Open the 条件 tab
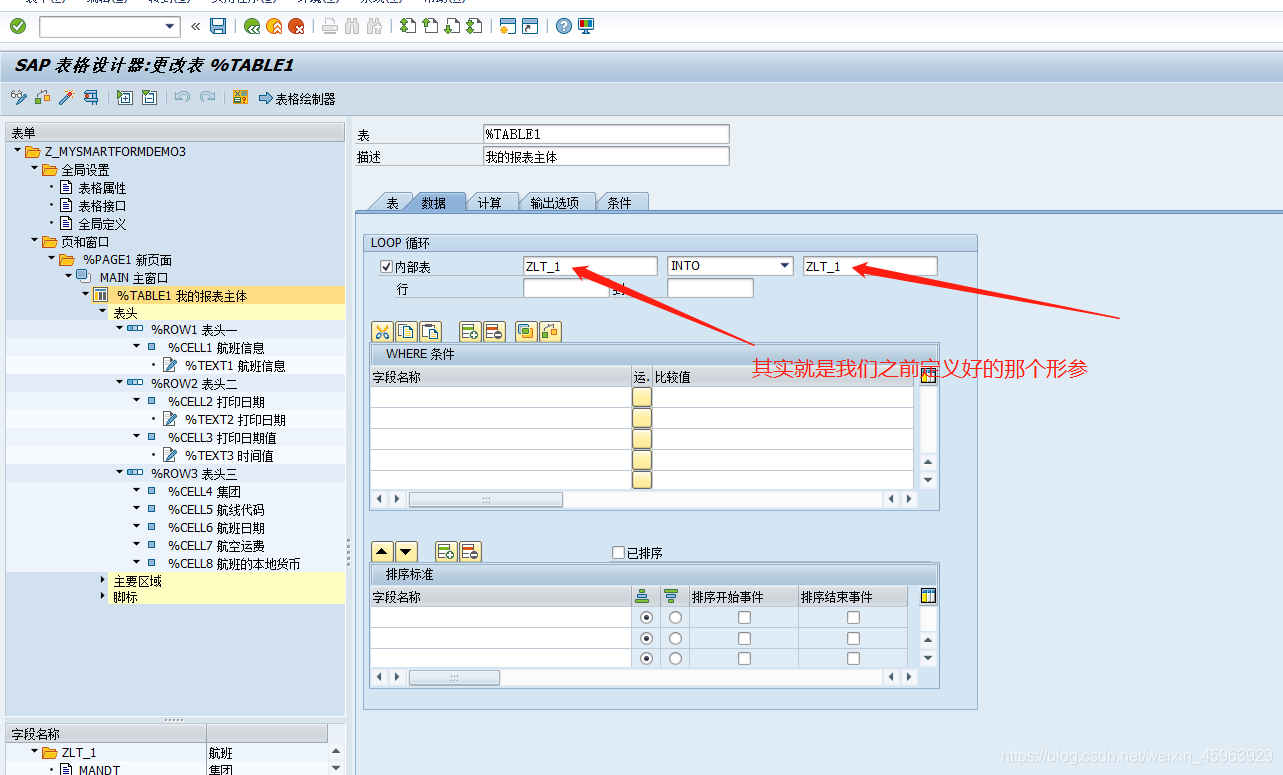The image size is (1283, 775). click(x=620, y=203)
